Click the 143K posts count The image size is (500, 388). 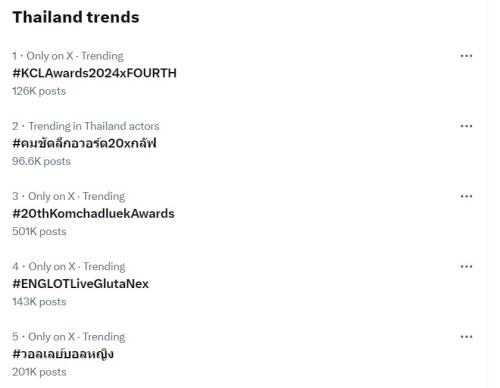tap(39, 302)
